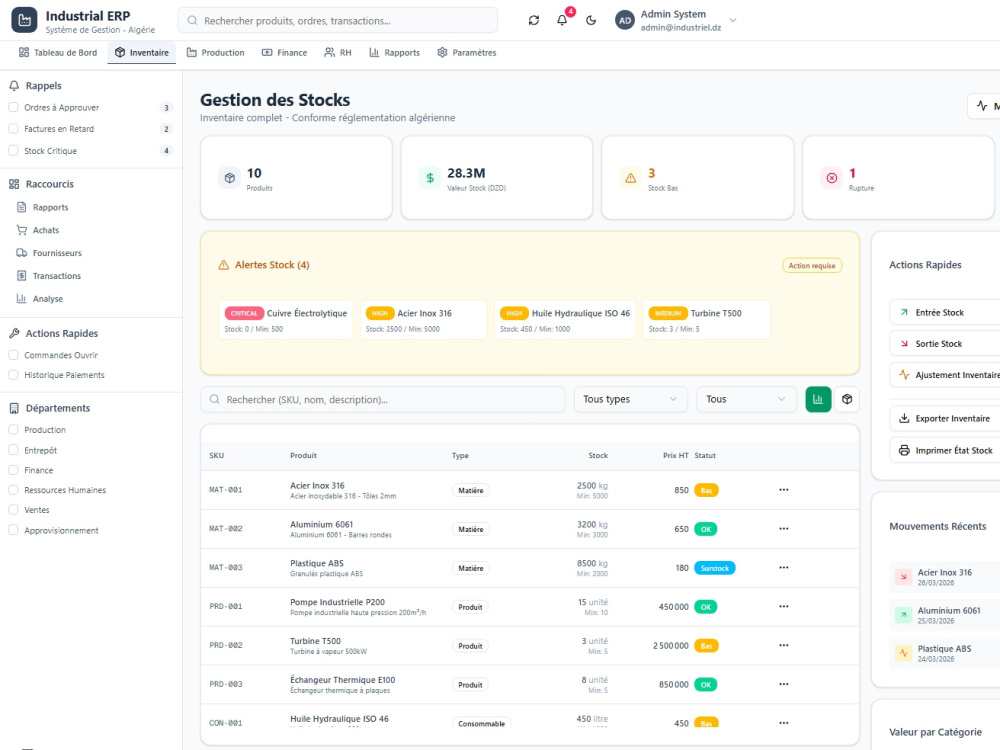The width and height of the screenshot is (1000, 750).
Task: Click the Action requise badge
Action: coord(812,265)
